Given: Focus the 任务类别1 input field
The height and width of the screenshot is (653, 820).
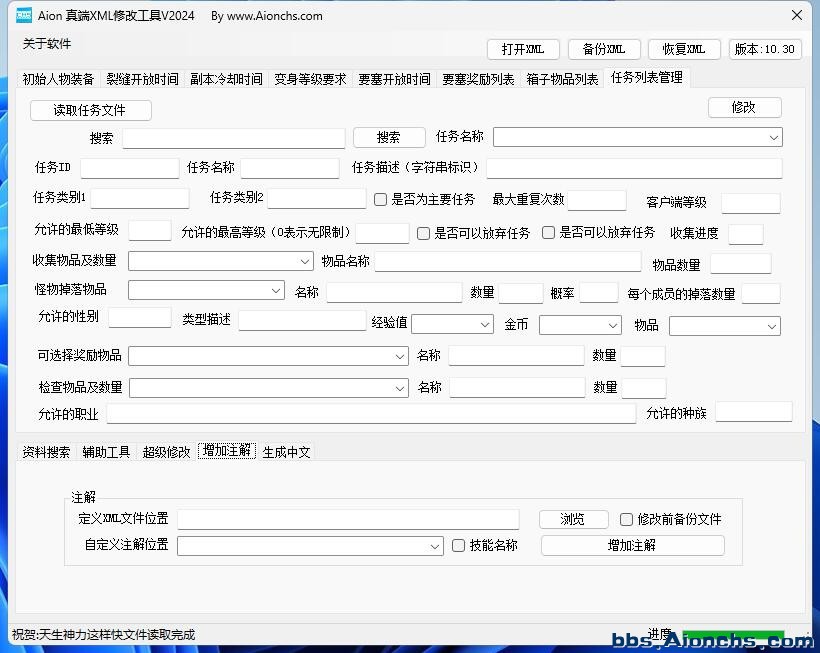Looking at the screenshot, I should point(140,199).
